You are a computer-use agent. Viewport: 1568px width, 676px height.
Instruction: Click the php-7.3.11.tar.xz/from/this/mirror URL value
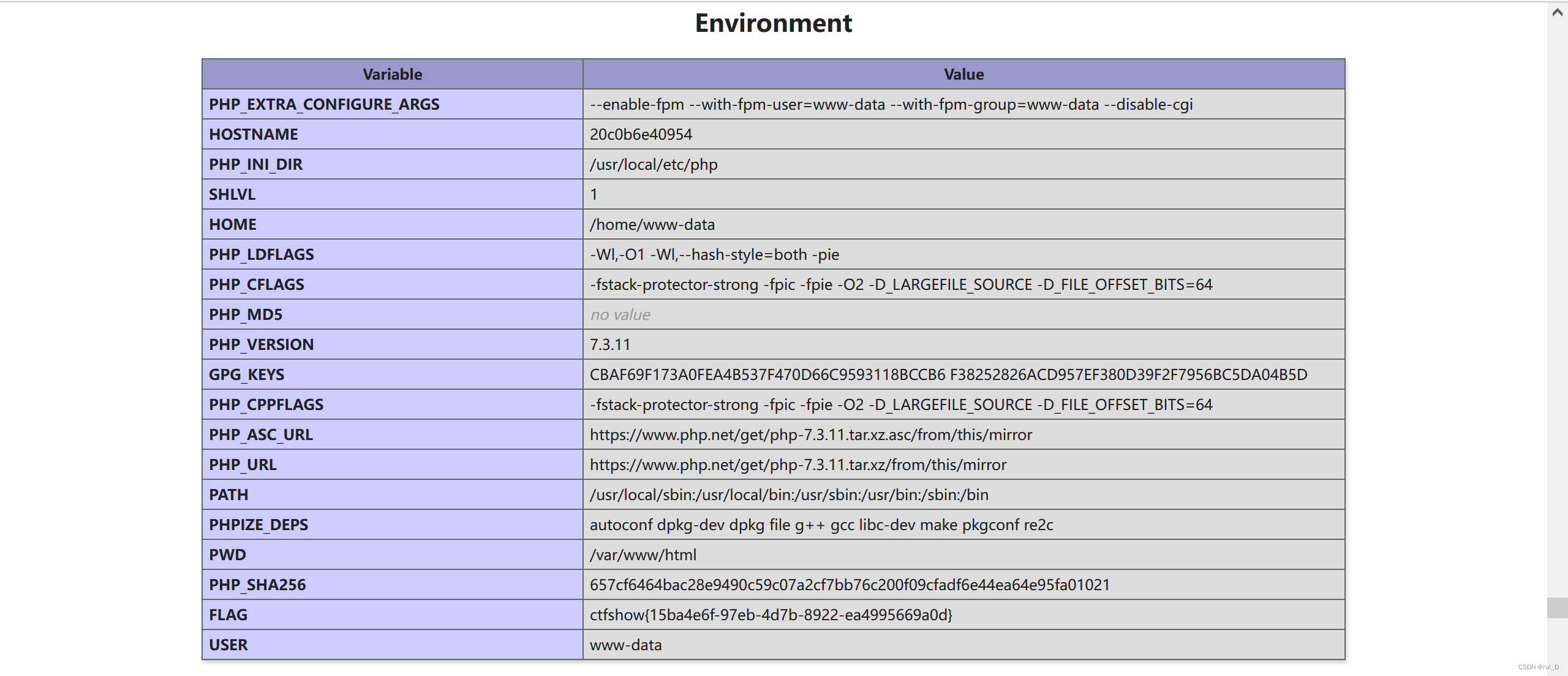(x=798, y=465)
